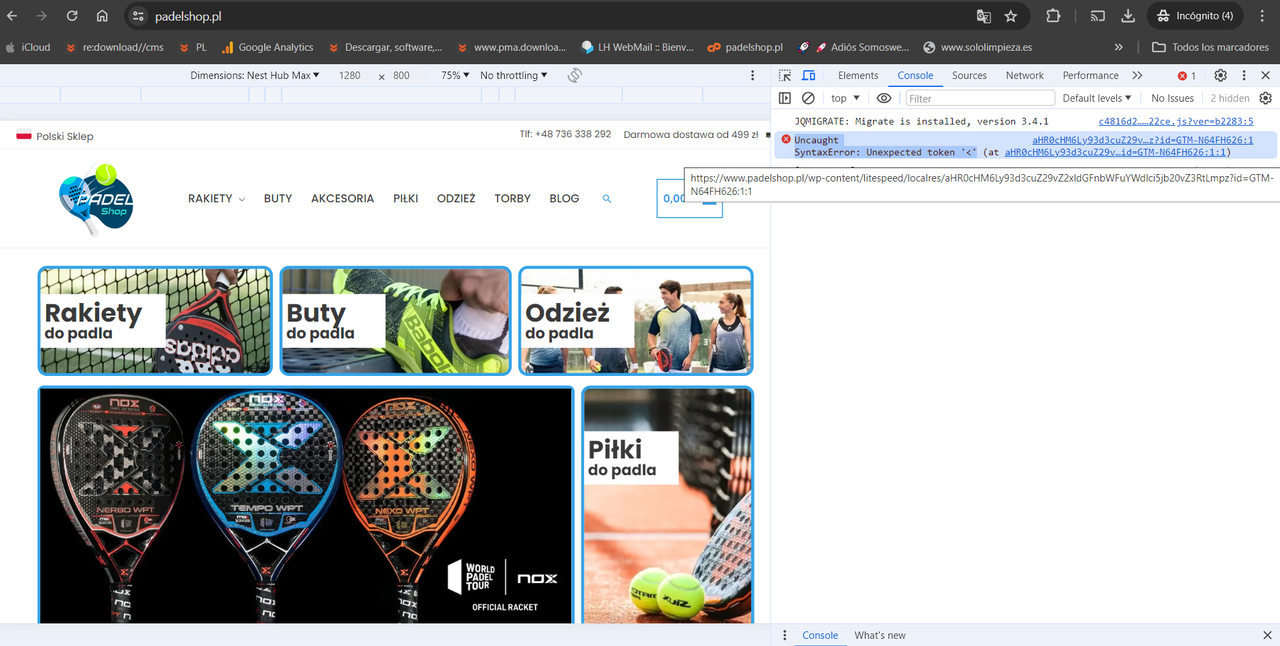Image resolution: width=1280 pixels, height=646 pixels.
Task: Open the c4816d2…22ce.js source link
Action: (x=1175, y=121)
